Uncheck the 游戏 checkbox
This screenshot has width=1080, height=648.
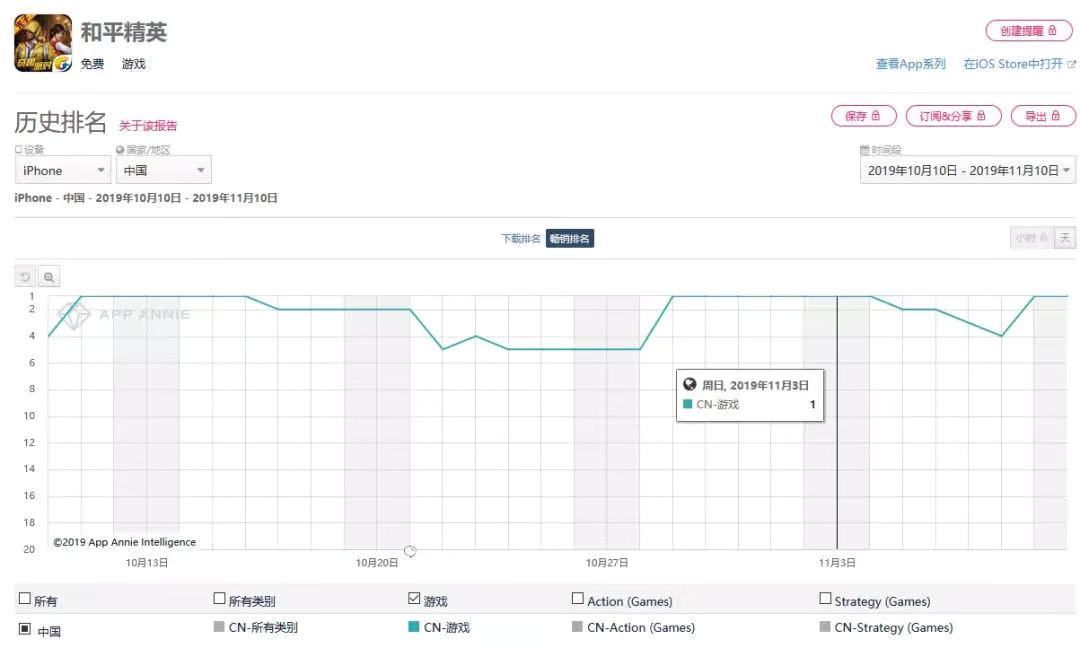[414, 598]
